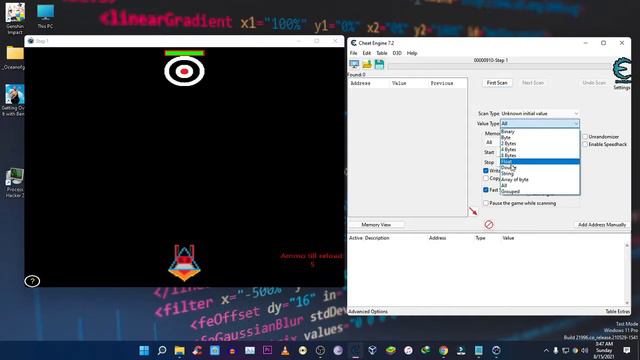Click the green health bar above the target
This screenshot has width=640, height=360.
click(x=184, y=53)
